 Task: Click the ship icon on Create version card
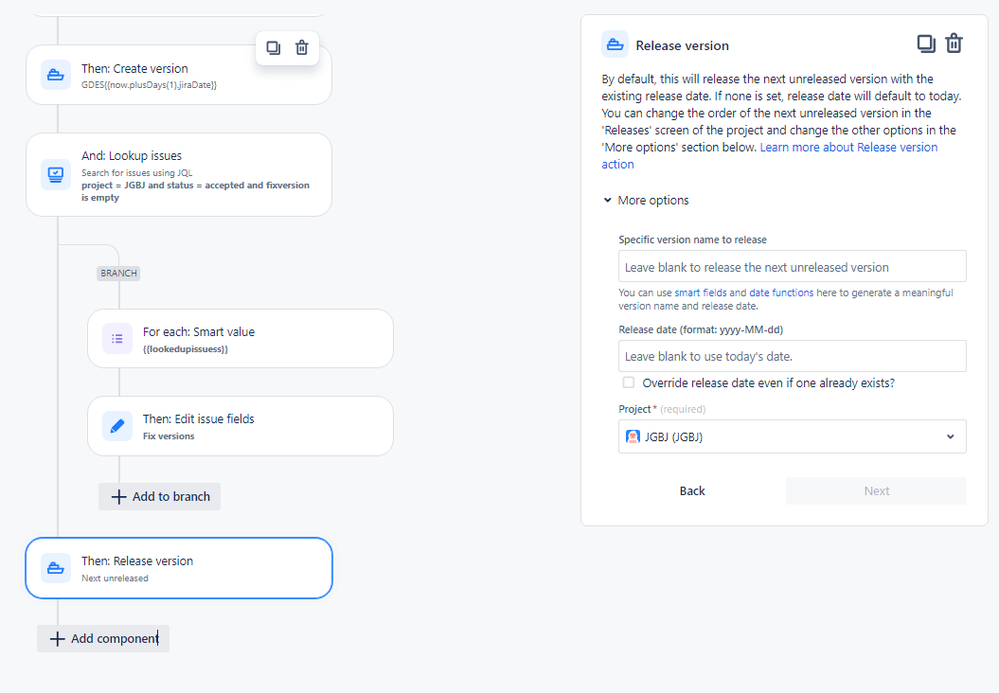tap(56, 75)
